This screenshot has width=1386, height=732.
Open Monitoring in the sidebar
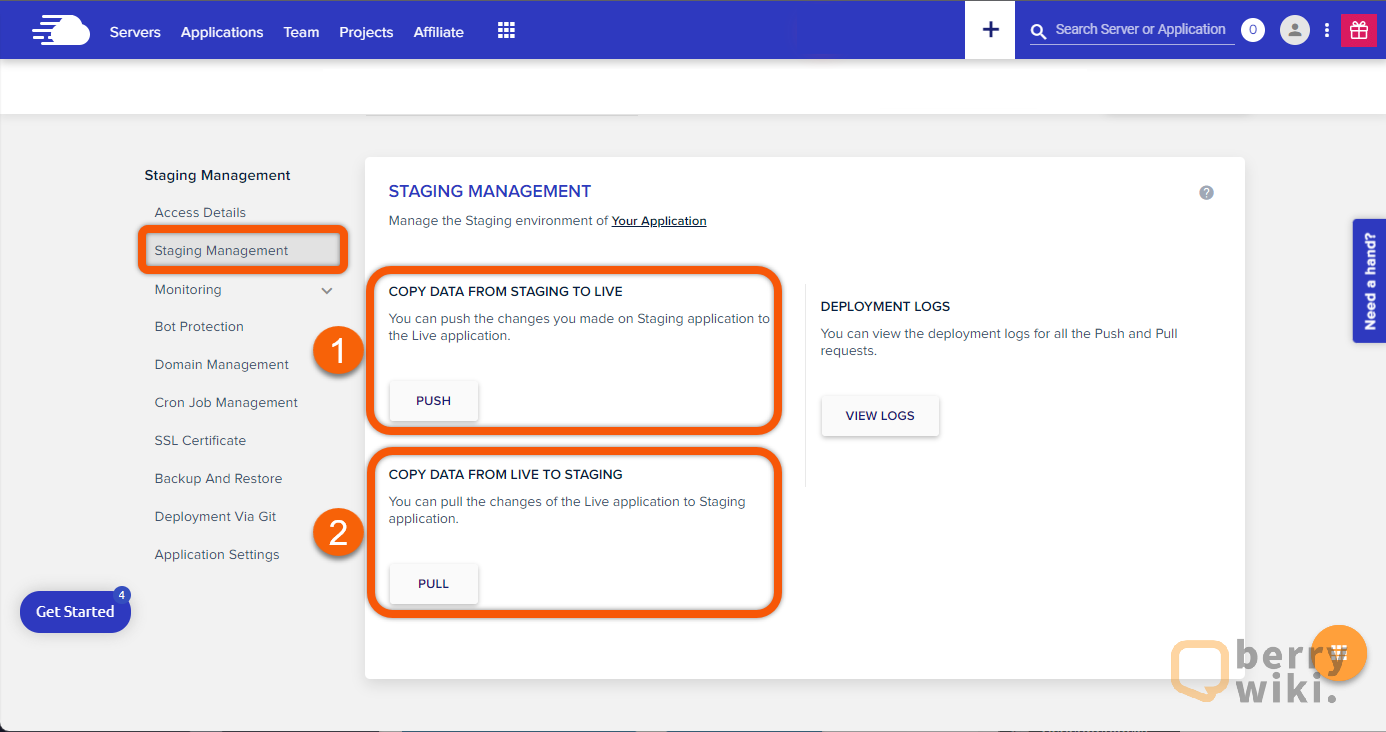188,289
